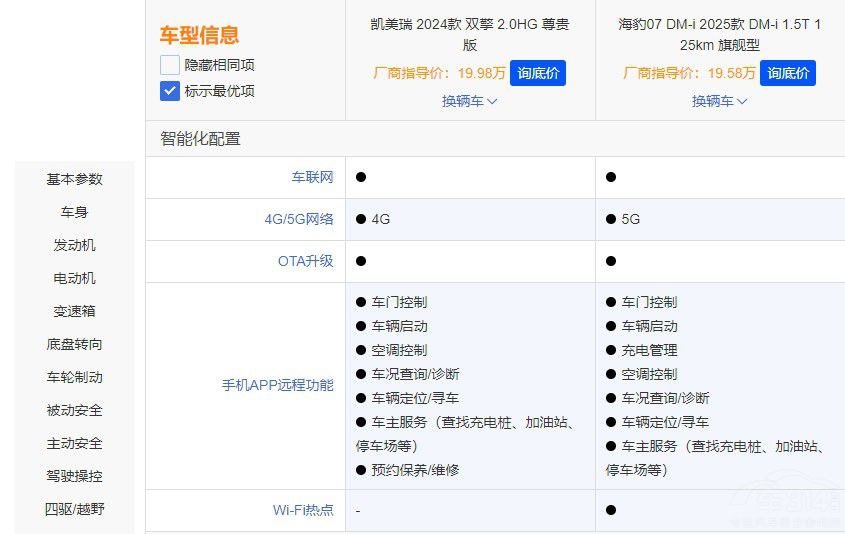Click the 车联网 parameter link
This screenshot has width=845, height=534.
click(312, 177)
